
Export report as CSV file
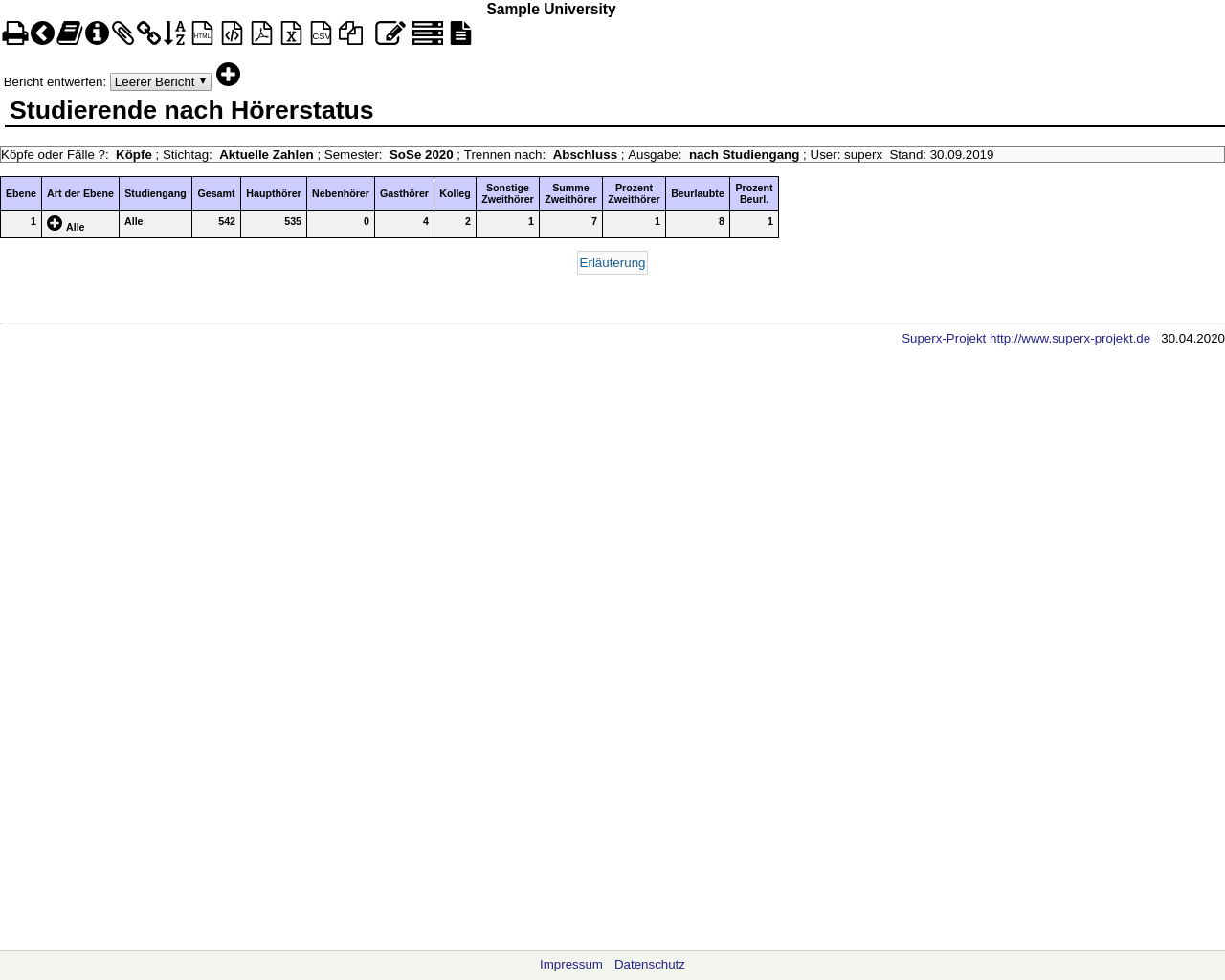321,33
